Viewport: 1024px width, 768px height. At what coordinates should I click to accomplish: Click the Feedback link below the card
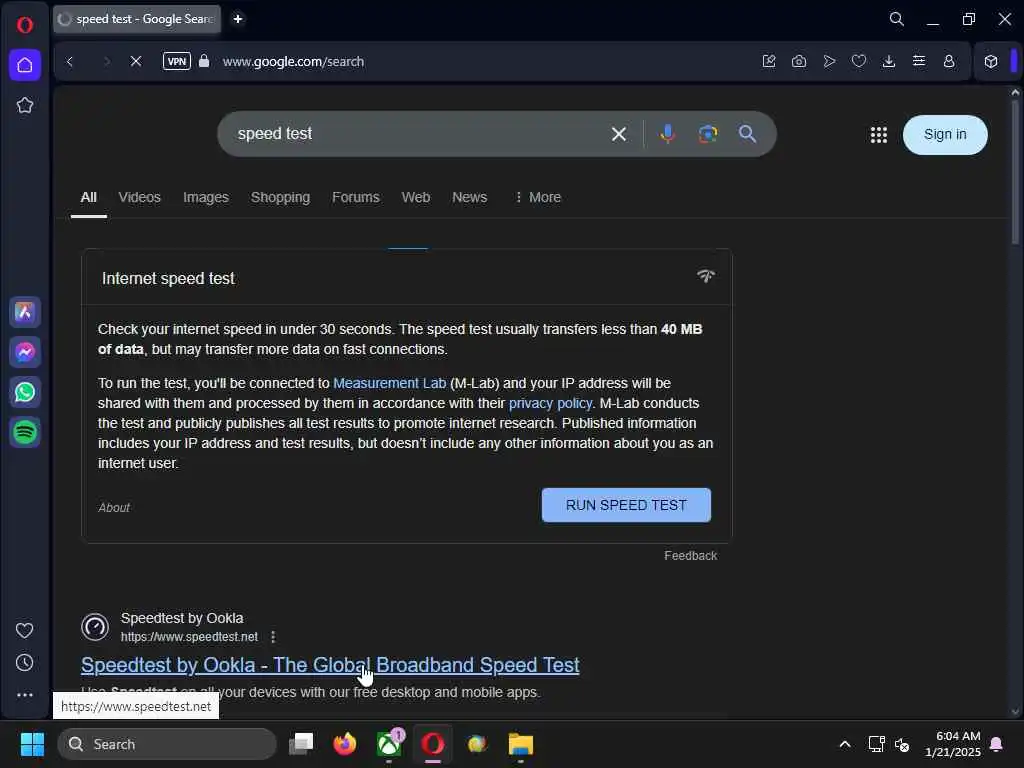pyautogui.click(x=690, y=556)
